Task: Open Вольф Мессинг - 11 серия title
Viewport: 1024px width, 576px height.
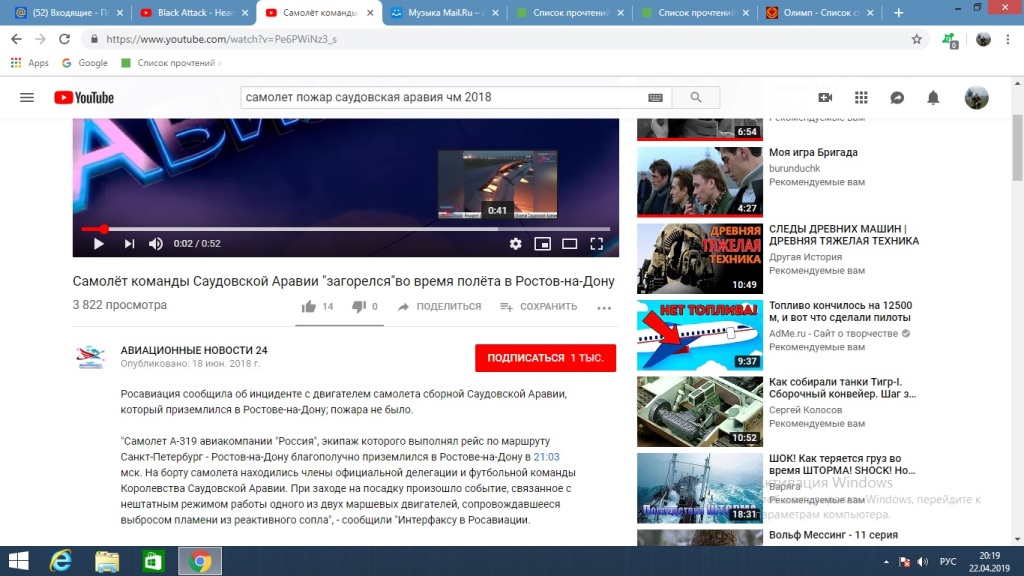Action: (x=833, y=535)
